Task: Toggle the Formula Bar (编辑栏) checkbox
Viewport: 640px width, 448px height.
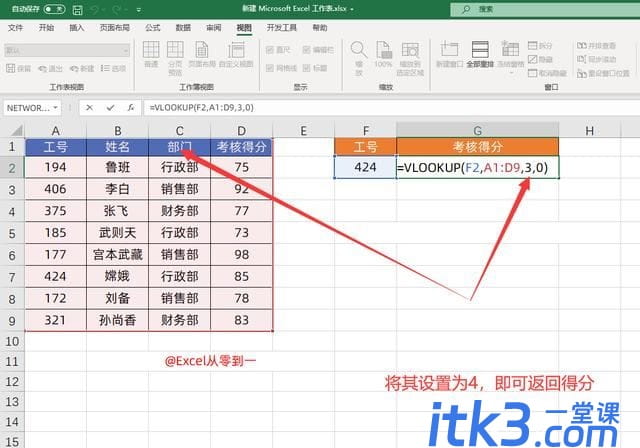Action: (x=318, y=50)
